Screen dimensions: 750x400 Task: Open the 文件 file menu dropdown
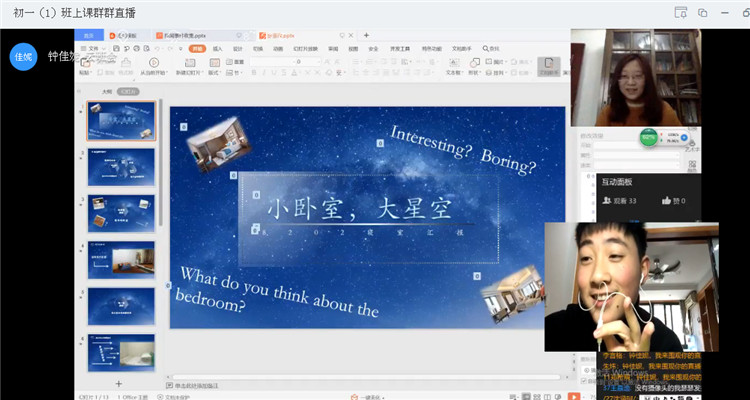pyautogui.click(x=94, y=48)
